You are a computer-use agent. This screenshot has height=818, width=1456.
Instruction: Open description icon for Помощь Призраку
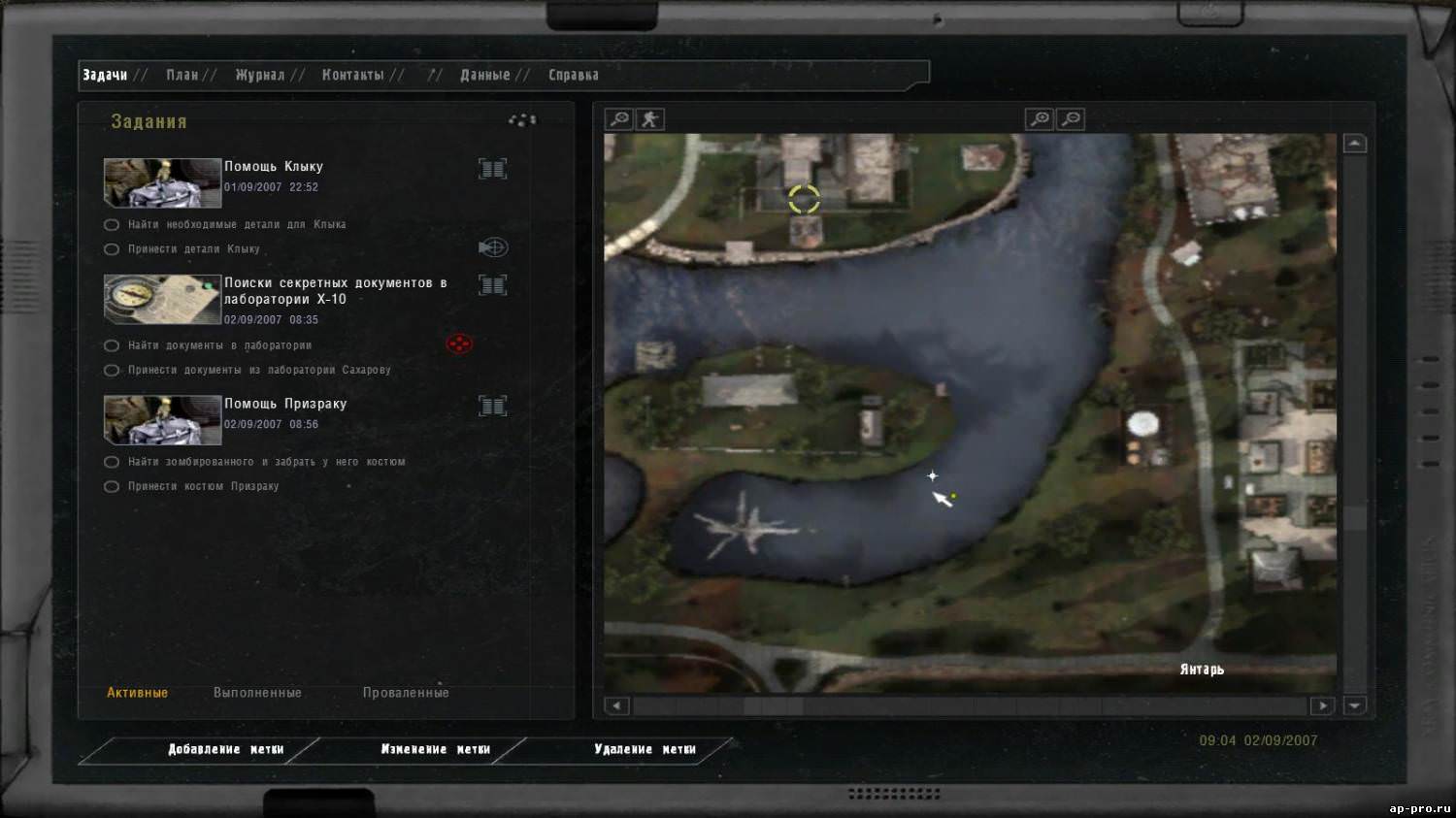point(493,406)
